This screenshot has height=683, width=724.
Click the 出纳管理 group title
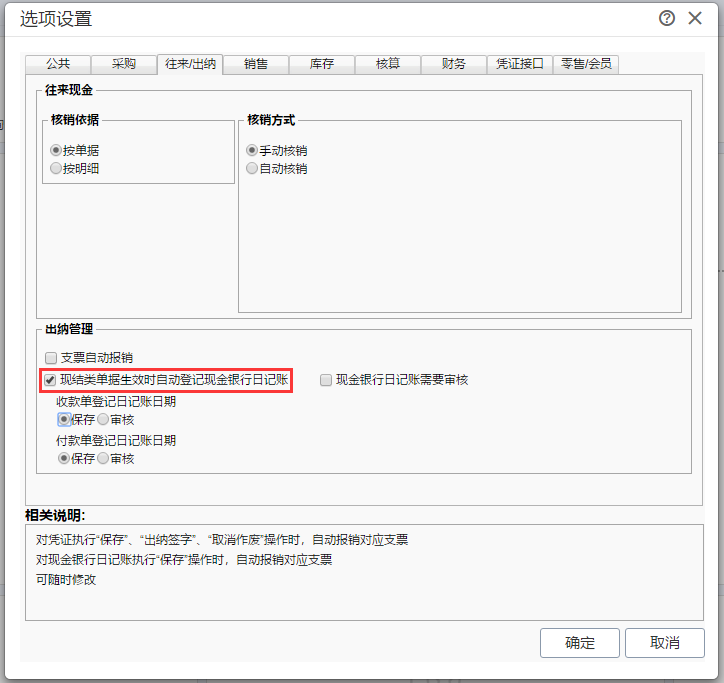69,329
